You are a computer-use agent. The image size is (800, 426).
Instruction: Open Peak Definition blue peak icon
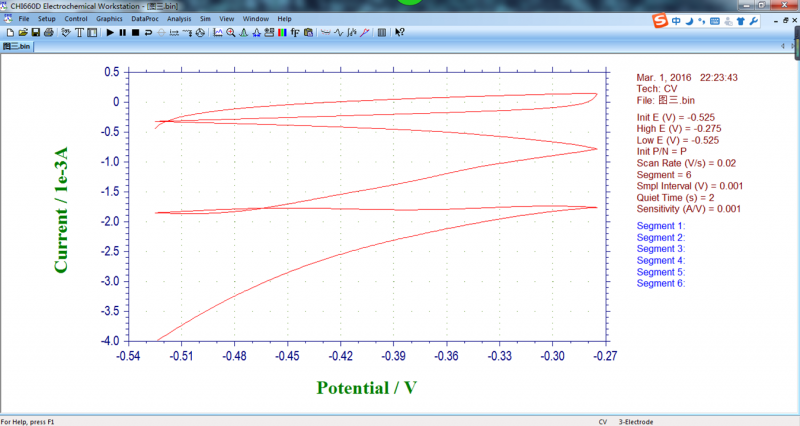pyautogui.click(x=256, y=32)
